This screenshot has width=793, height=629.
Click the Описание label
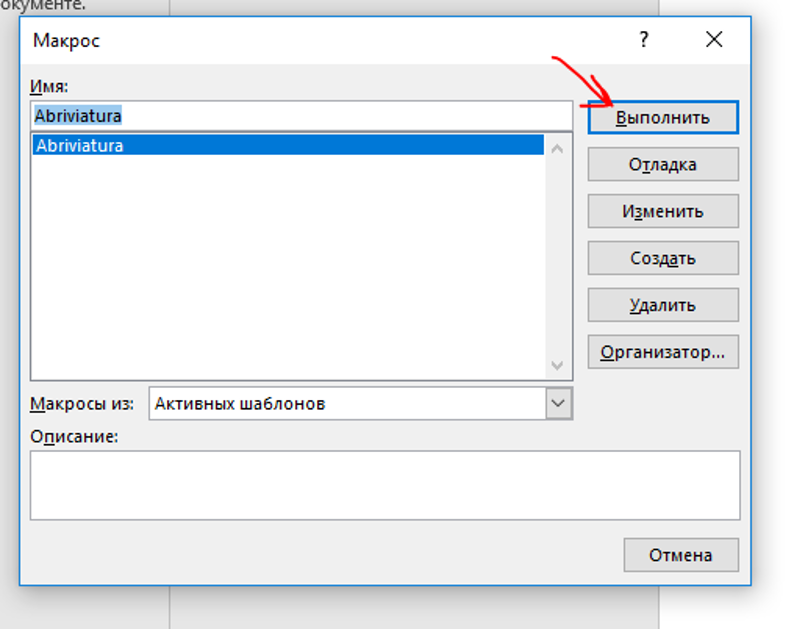click(x=74, y=436)
